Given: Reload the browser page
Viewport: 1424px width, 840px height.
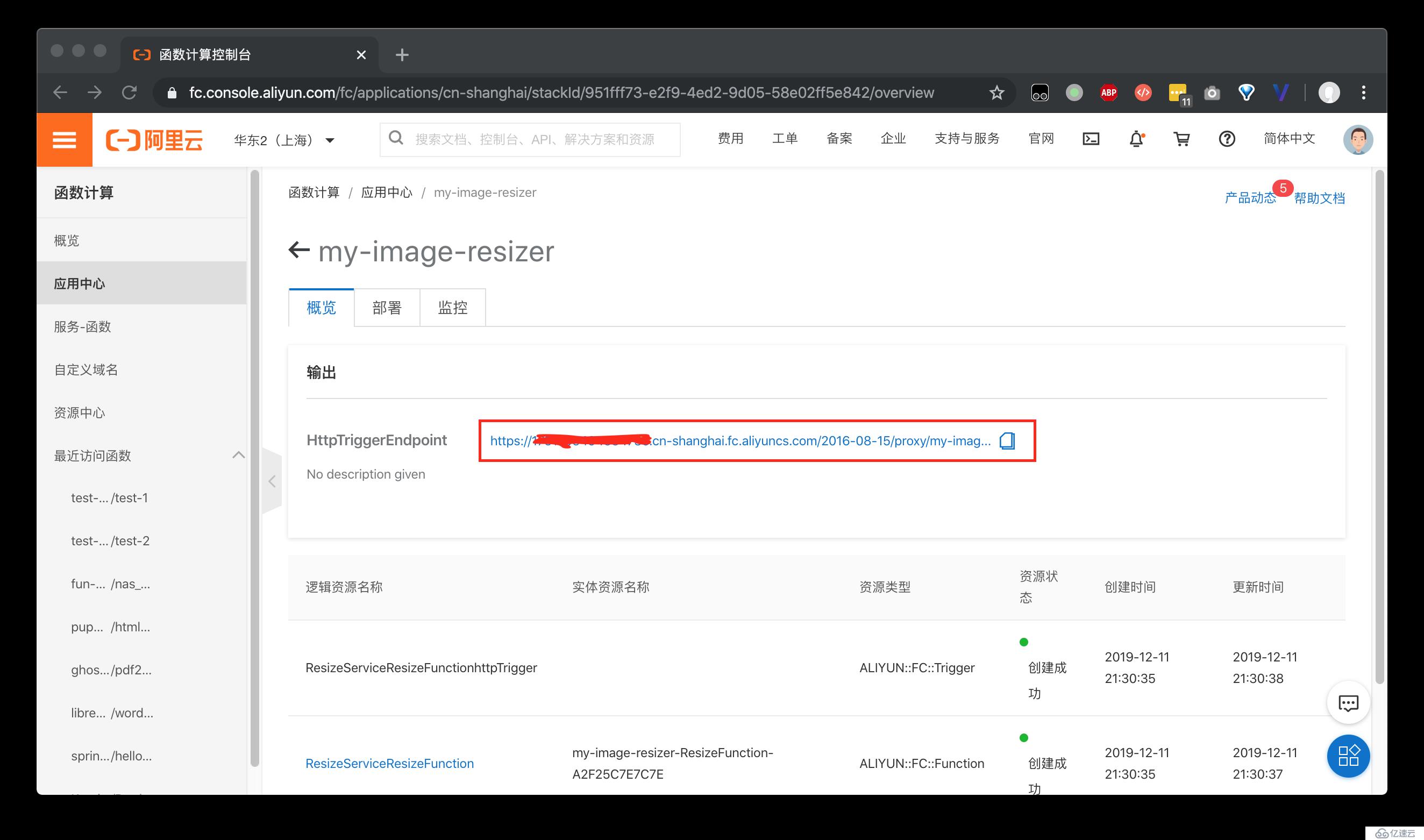Looking at the screenshot, I should click(x=130, y=92).
